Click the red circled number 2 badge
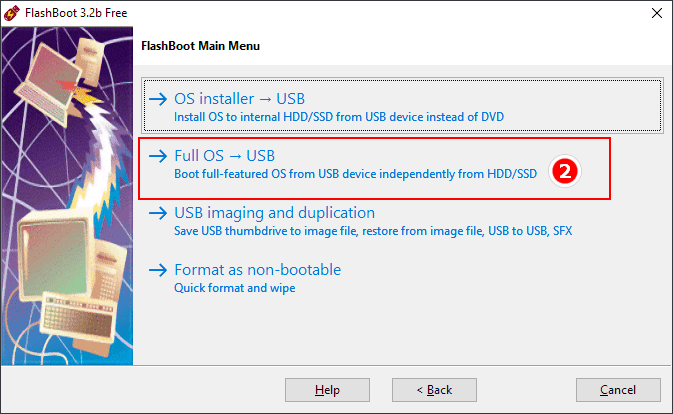The height and width of the screenshot is (414, 673). tap(565, 172)
